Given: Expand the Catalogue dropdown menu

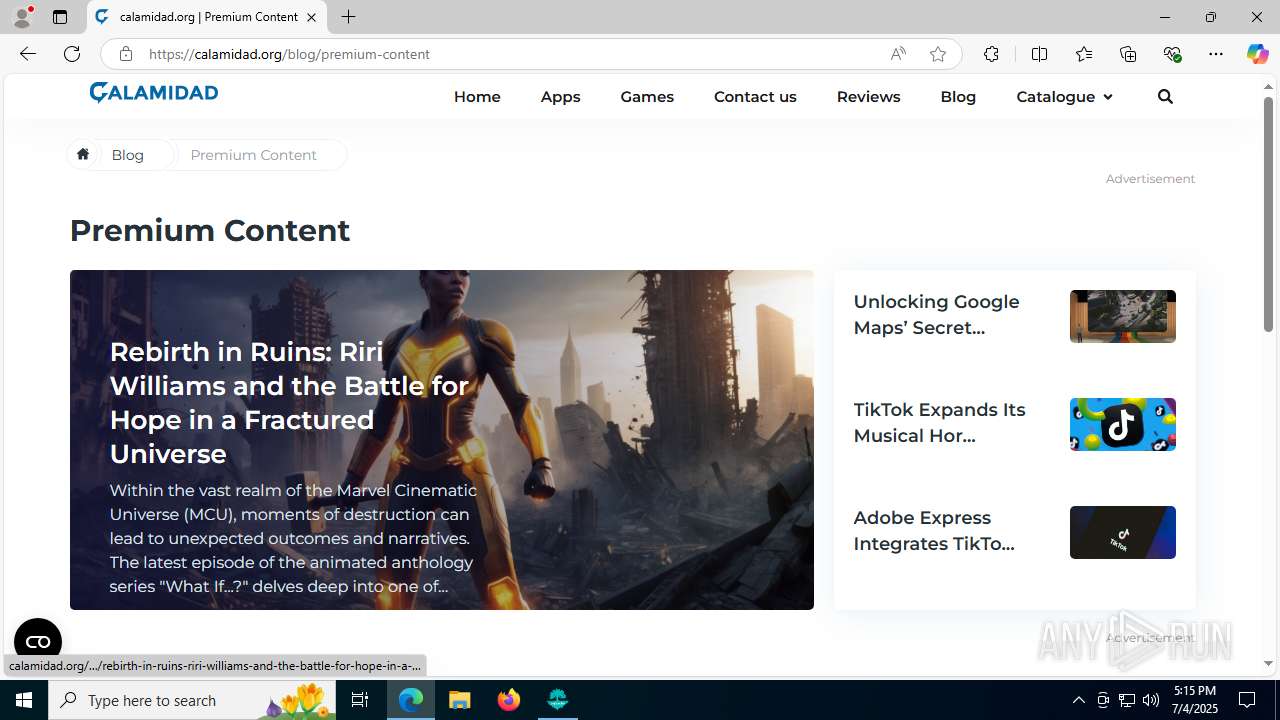Looking at the screenshot, I should click(1064, 97).
